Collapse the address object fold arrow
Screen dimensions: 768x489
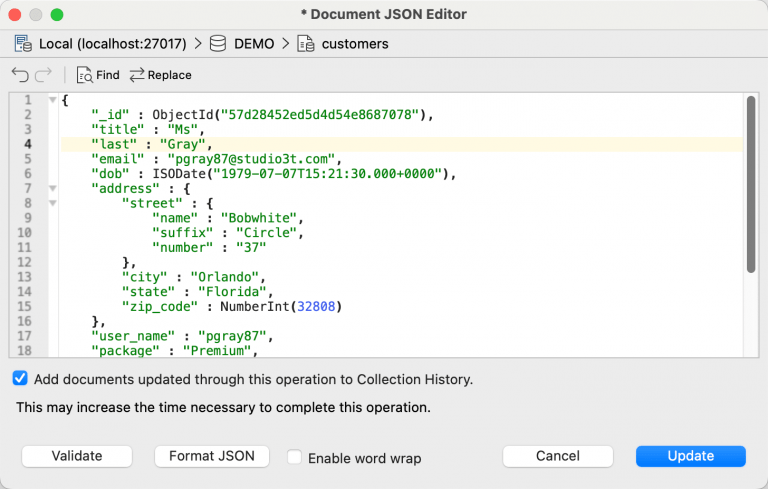[x=52, y=188]
